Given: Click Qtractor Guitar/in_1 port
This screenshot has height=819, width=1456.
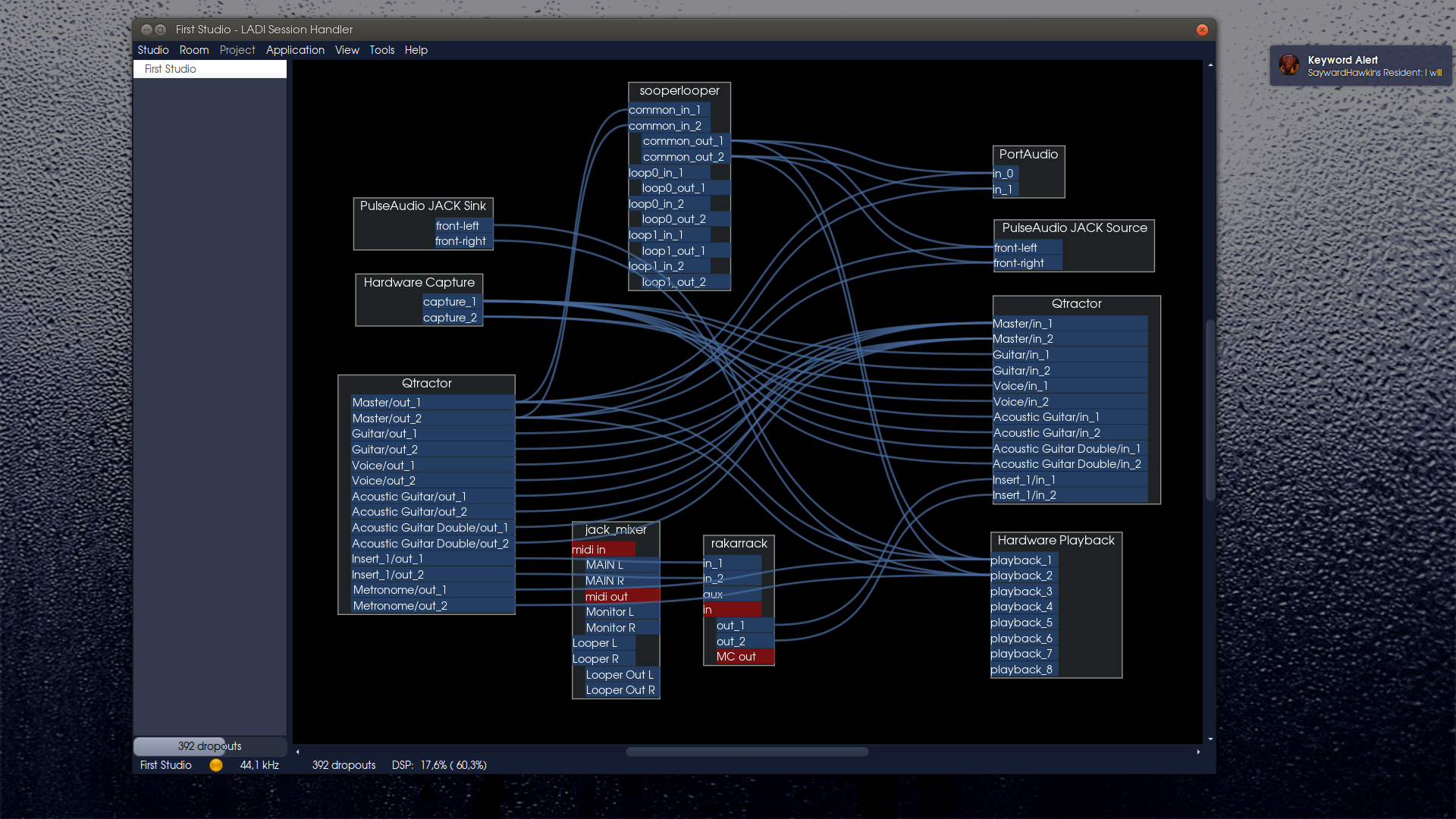Looking at the screenshot, I should [1070, 355].
